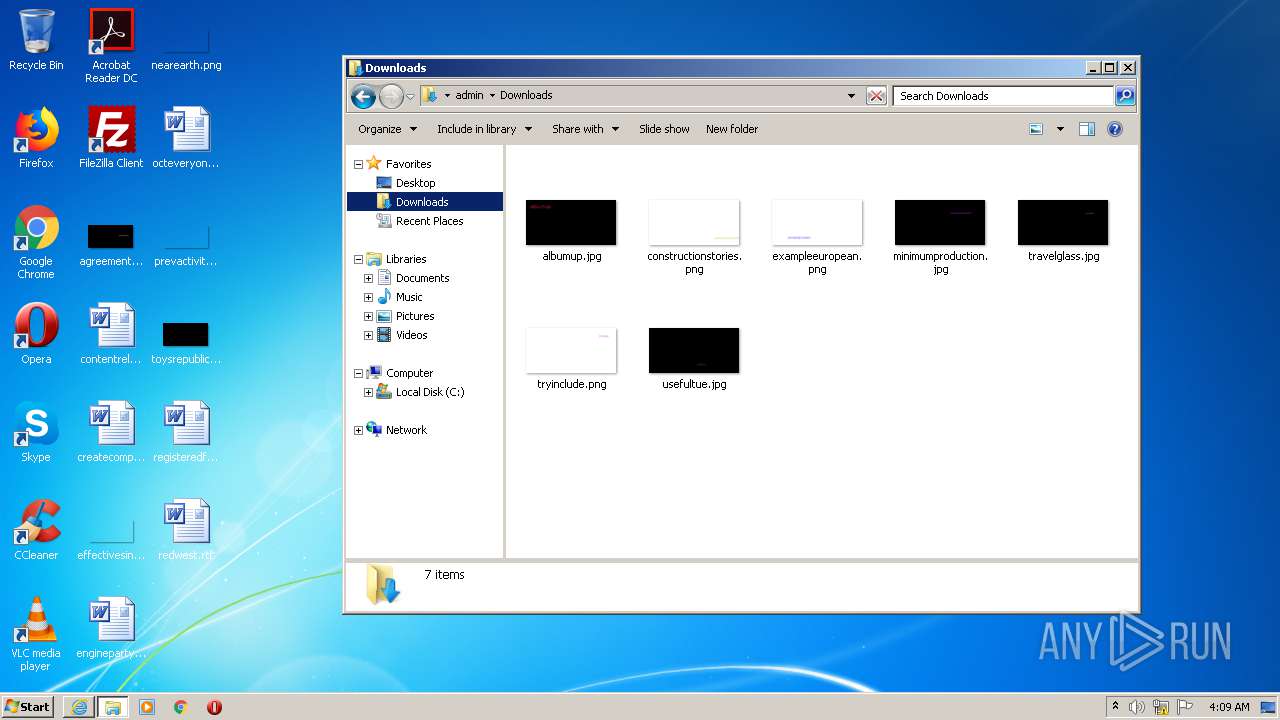Expand the Music library node

point(368,297)
